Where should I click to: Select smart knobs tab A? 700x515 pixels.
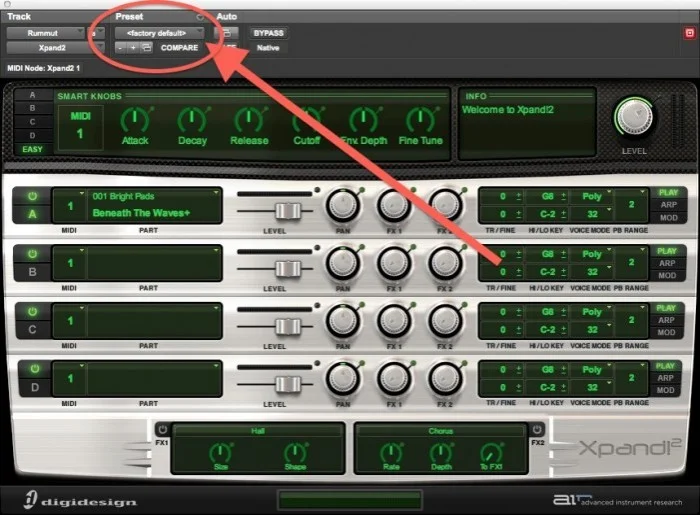point(32,95)
